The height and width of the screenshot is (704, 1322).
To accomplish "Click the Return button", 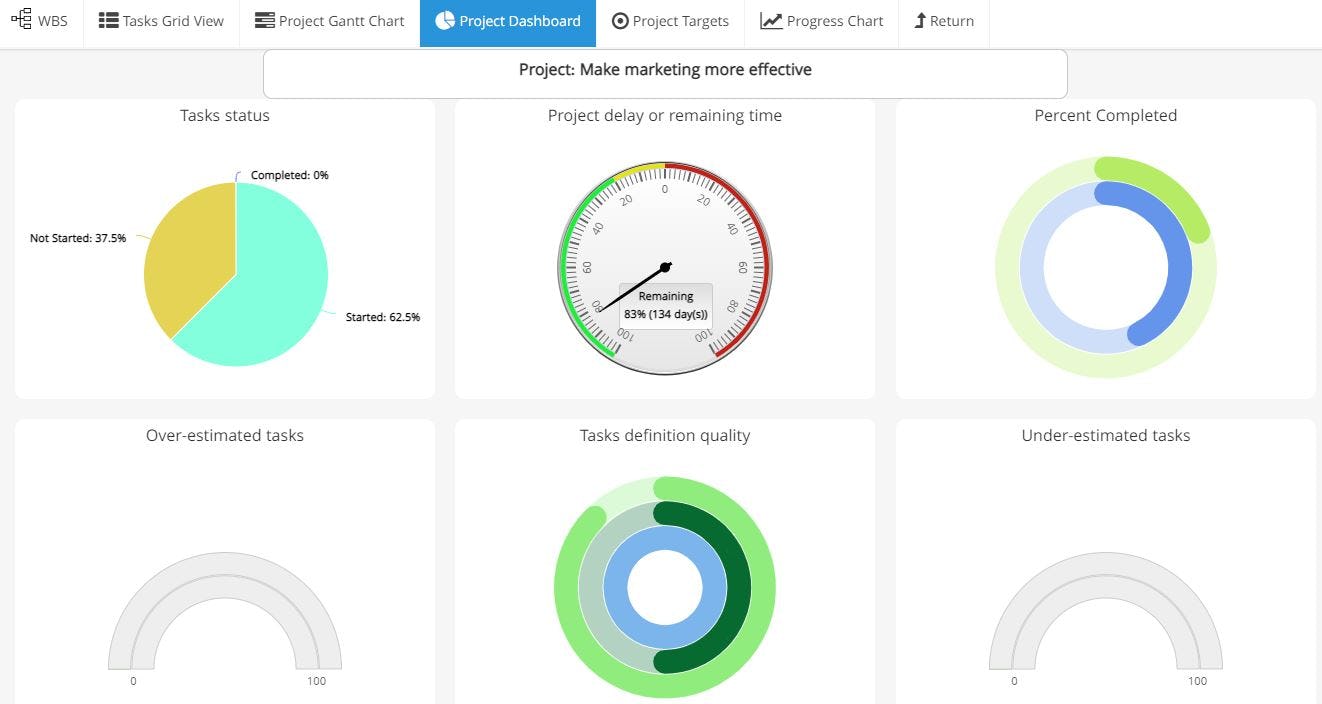I will (943, 20).
